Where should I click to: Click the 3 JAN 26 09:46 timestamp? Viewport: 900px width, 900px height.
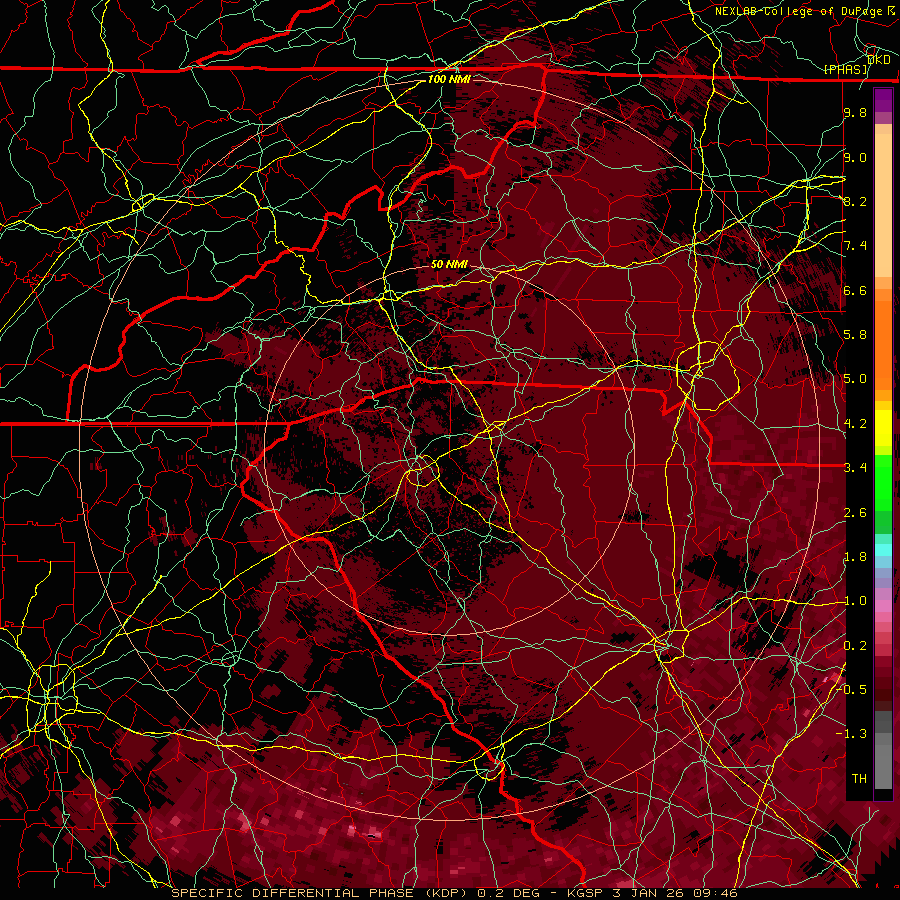674,893
